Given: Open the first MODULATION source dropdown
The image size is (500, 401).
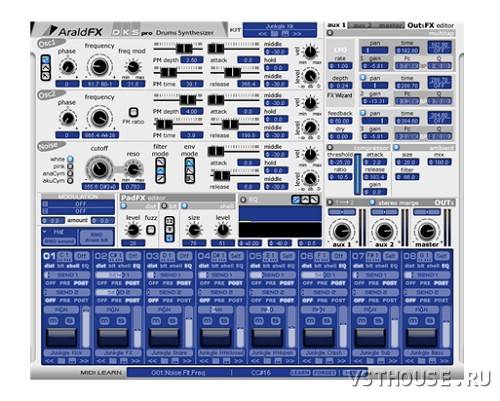Looking at the screenshot, I should pos(78,204).
